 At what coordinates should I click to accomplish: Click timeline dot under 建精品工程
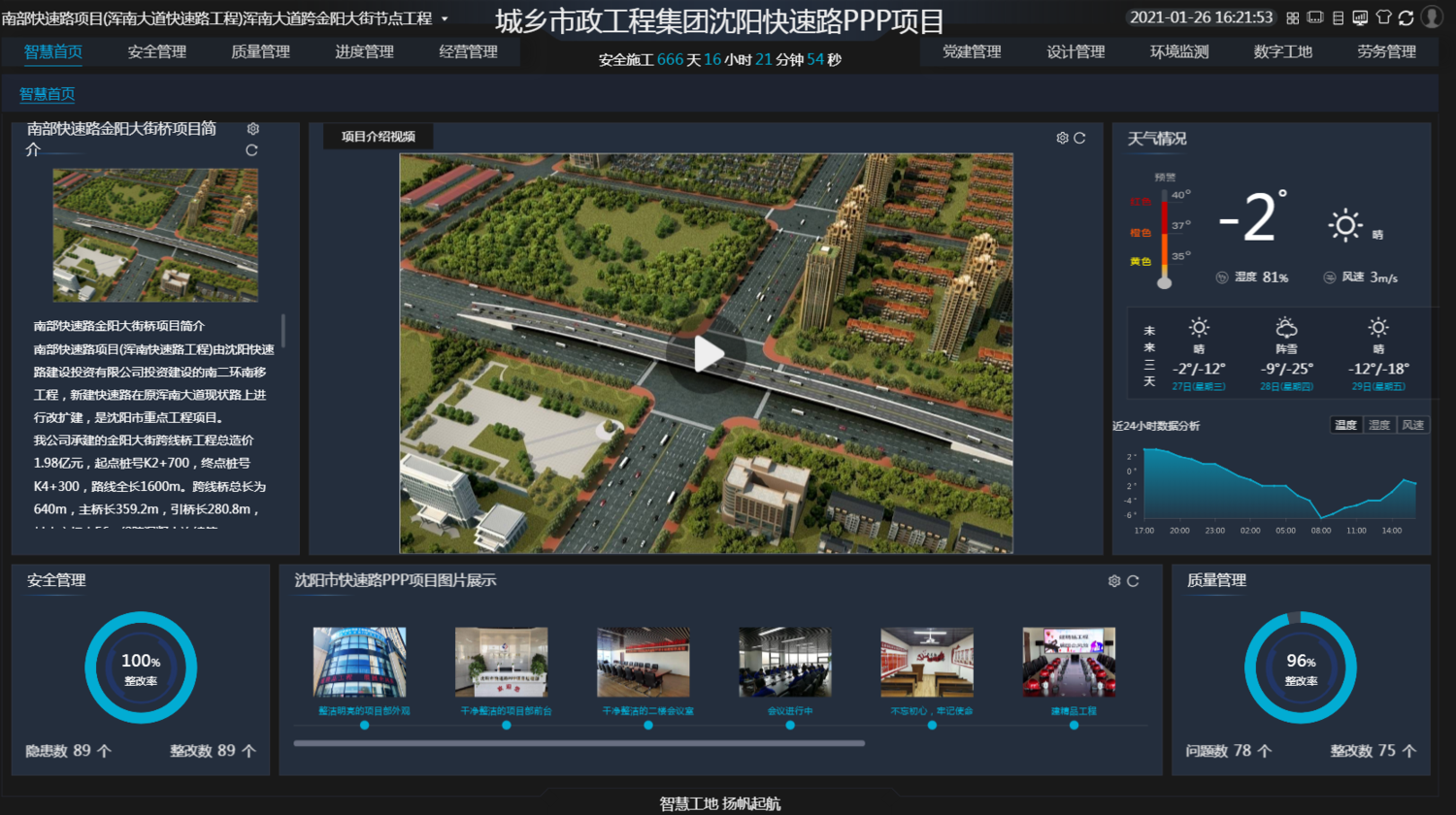[x=1074, y=725]
